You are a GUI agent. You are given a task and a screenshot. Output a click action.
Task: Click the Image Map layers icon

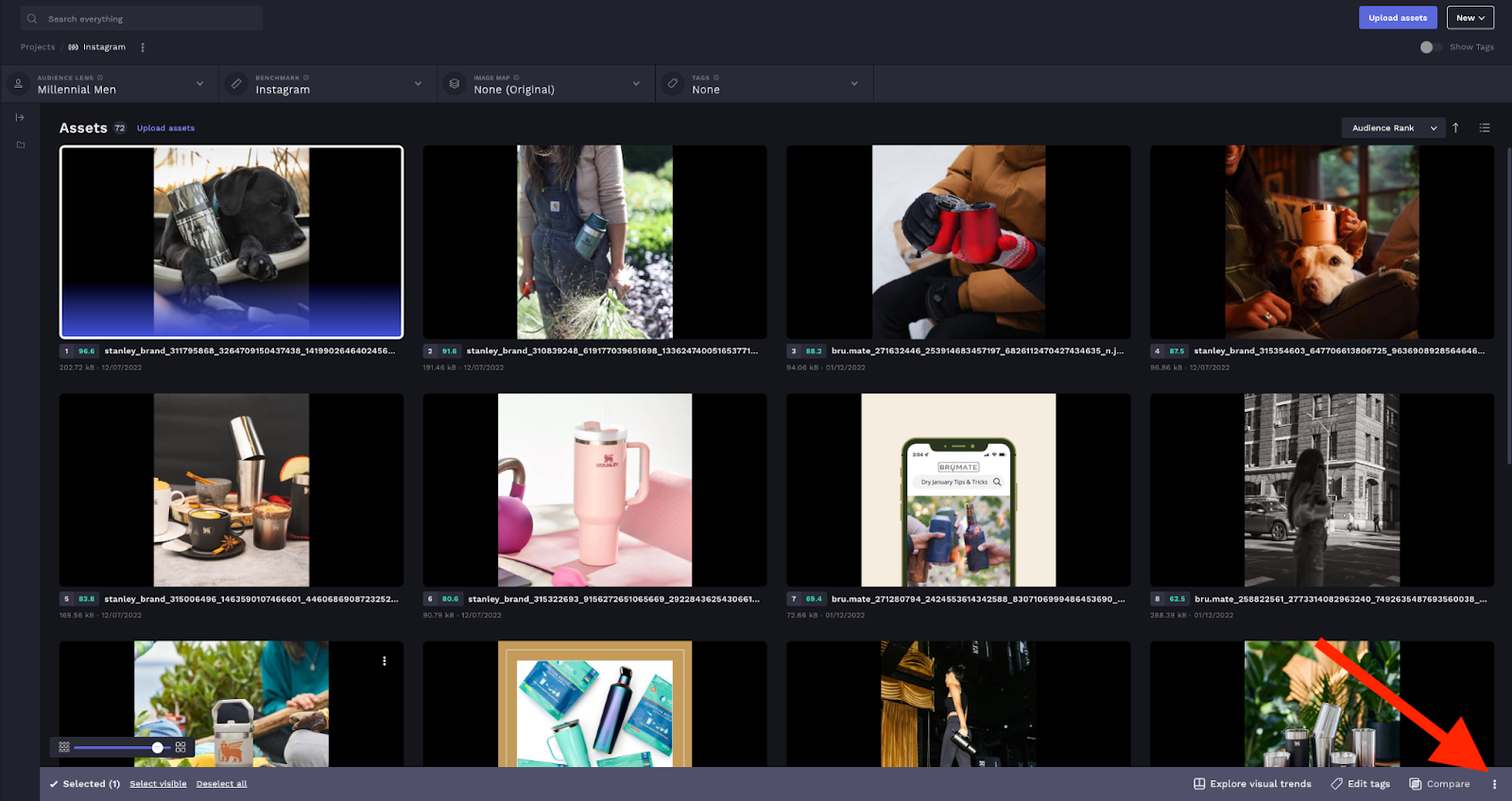point(455,84)
